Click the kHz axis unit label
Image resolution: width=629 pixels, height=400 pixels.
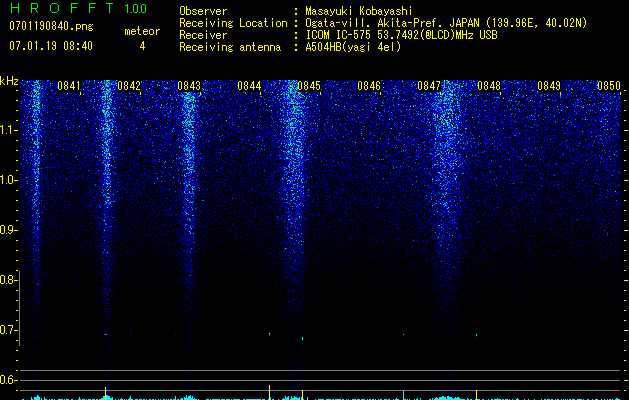[9, 81]
